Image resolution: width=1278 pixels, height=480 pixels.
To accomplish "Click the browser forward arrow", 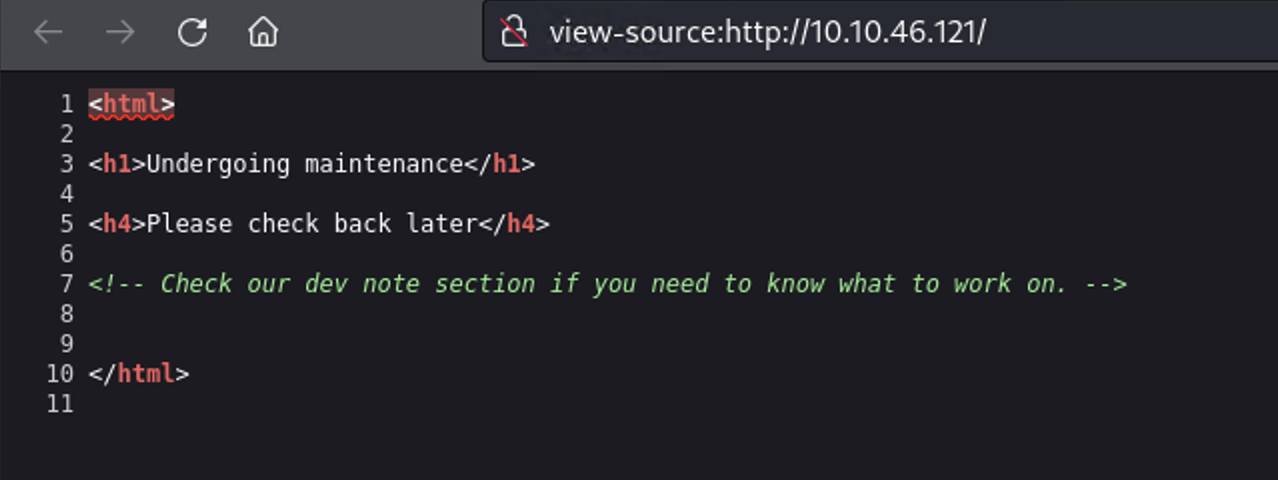I will [x=120, y=33].
